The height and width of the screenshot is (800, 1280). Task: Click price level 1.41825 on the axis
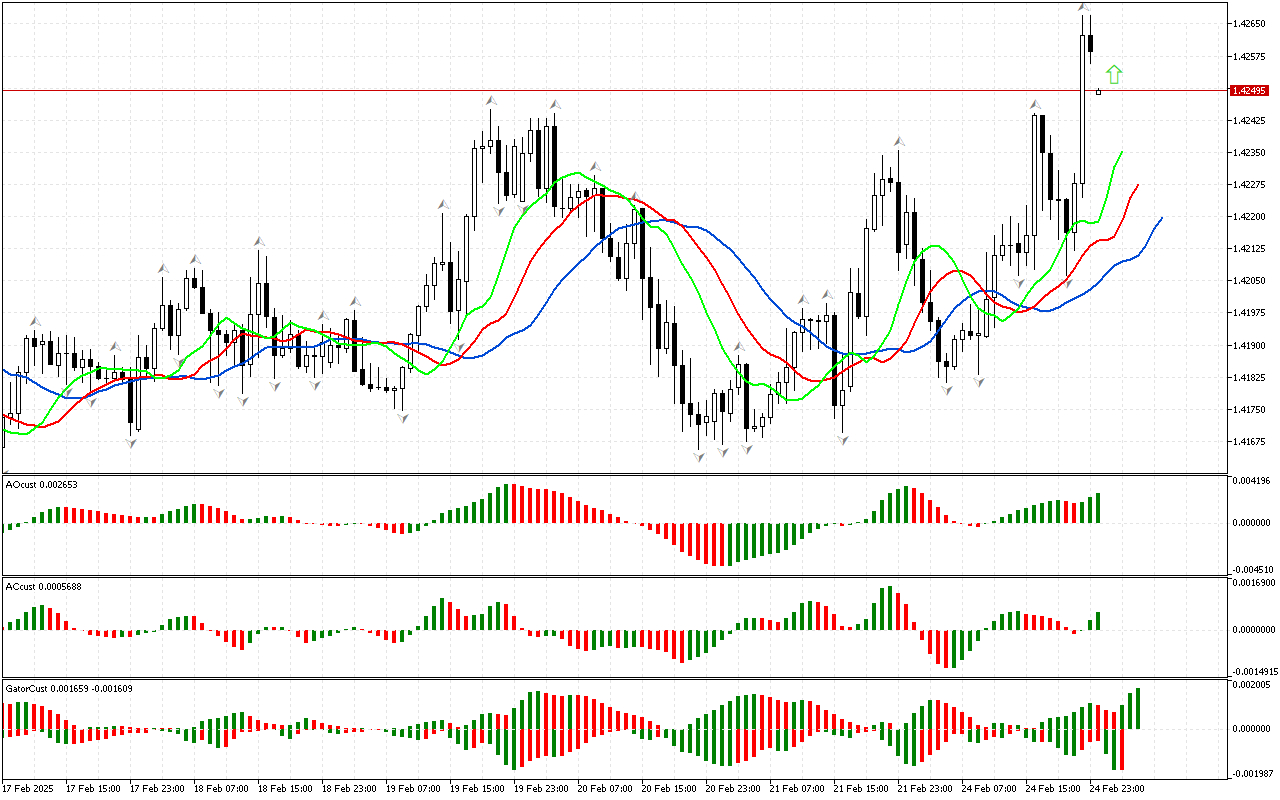pyautogui.click(x=1250, y=378)
